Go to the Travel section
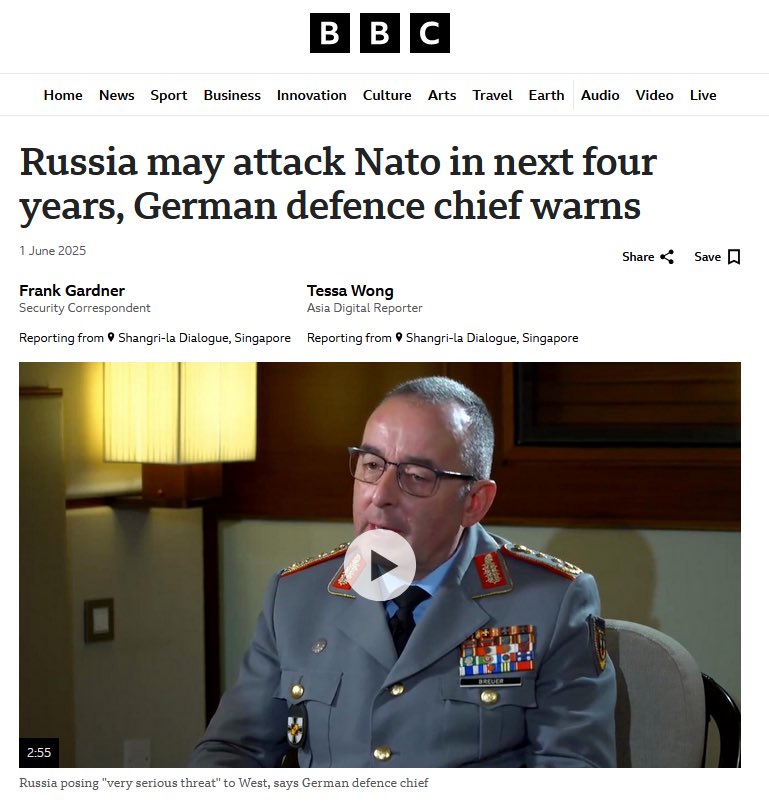Viewport: 769px width, 802px height. (492, 95)
